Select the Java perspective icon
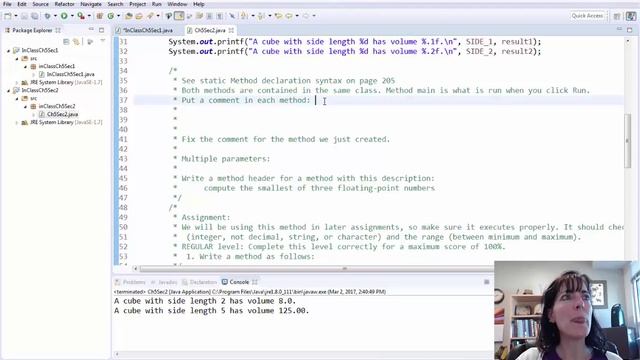Viewport: 640px width, 360px height. (x=631, y=16)
